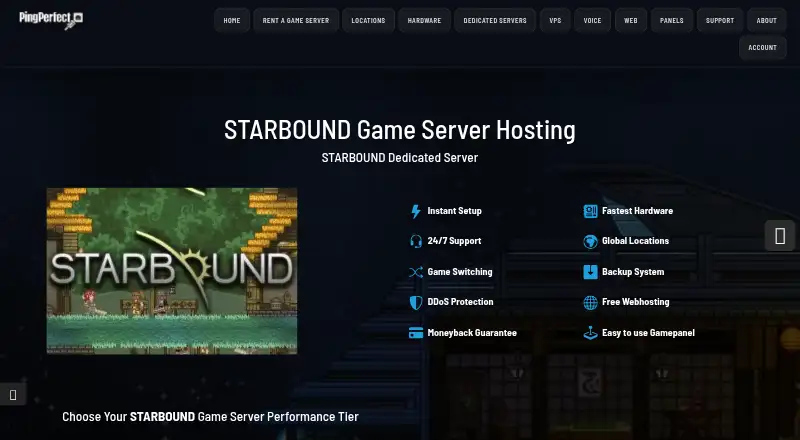Click the Game Switching shuffle icon
Viewport: 800px width, 440px height.
click(x=416, y=272)
